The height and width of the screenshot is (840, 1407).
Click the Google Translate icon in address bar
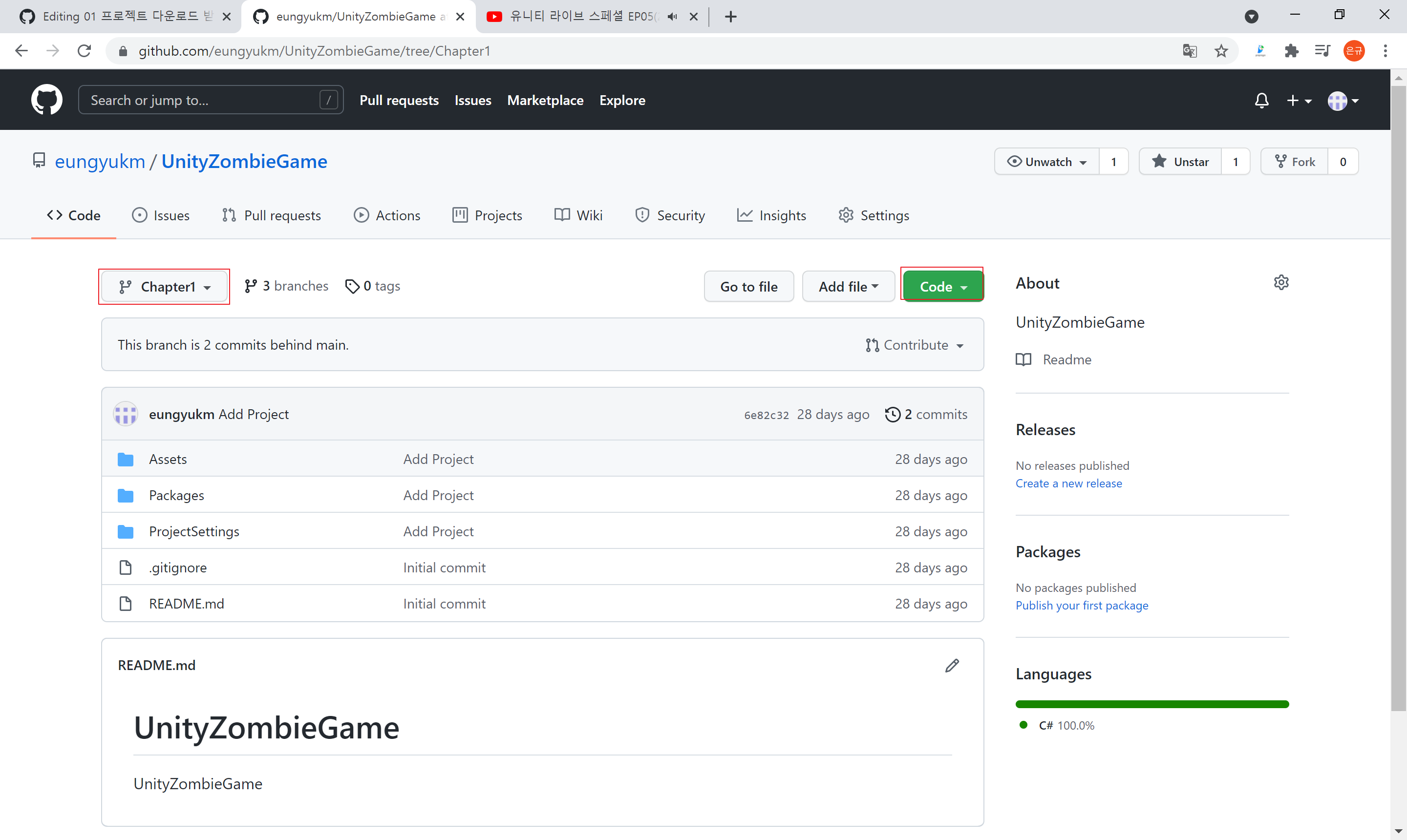click(x=1190, y=51)
